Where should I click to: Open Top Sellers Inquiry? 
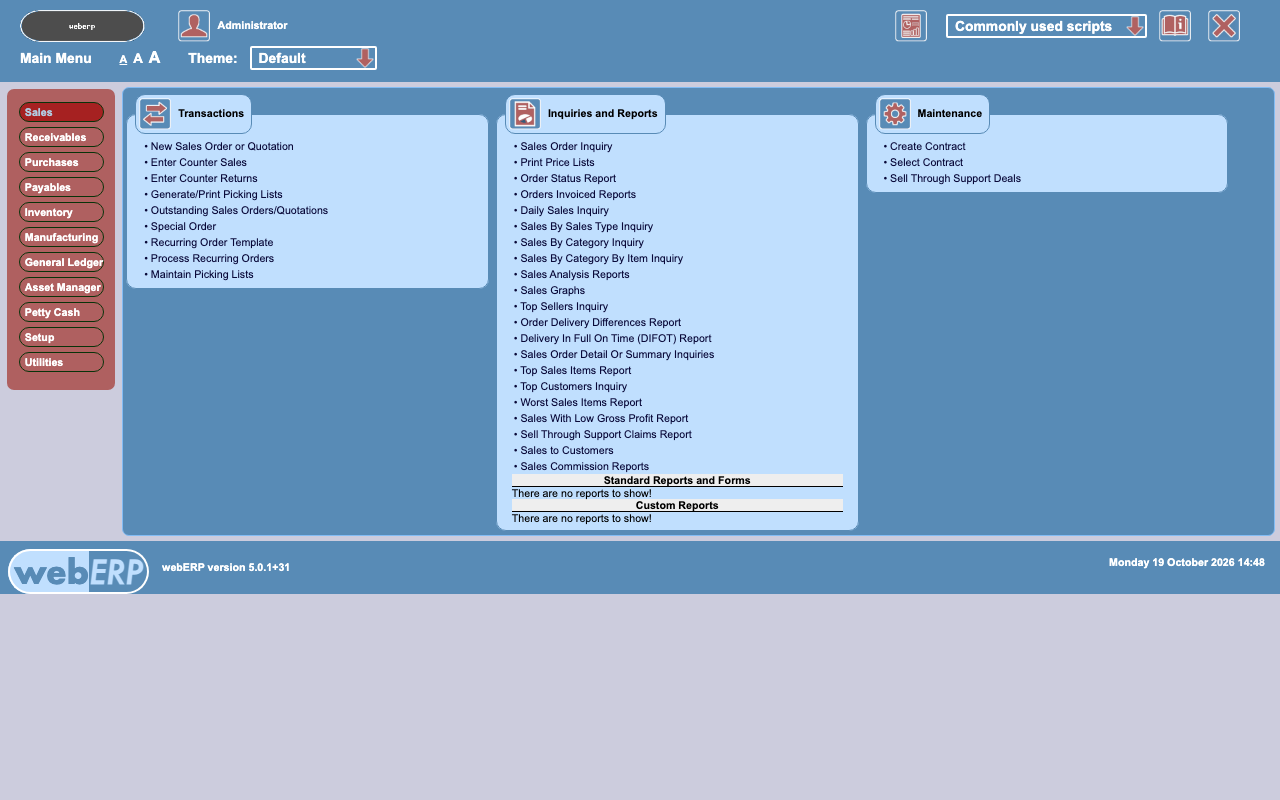click(564, 306)
